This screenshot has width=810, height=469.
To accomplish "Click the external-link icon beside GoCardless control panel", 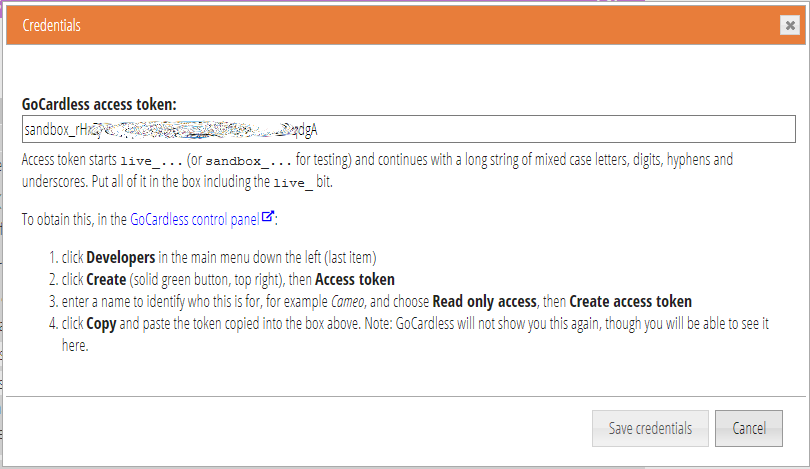I will point(268,216).
